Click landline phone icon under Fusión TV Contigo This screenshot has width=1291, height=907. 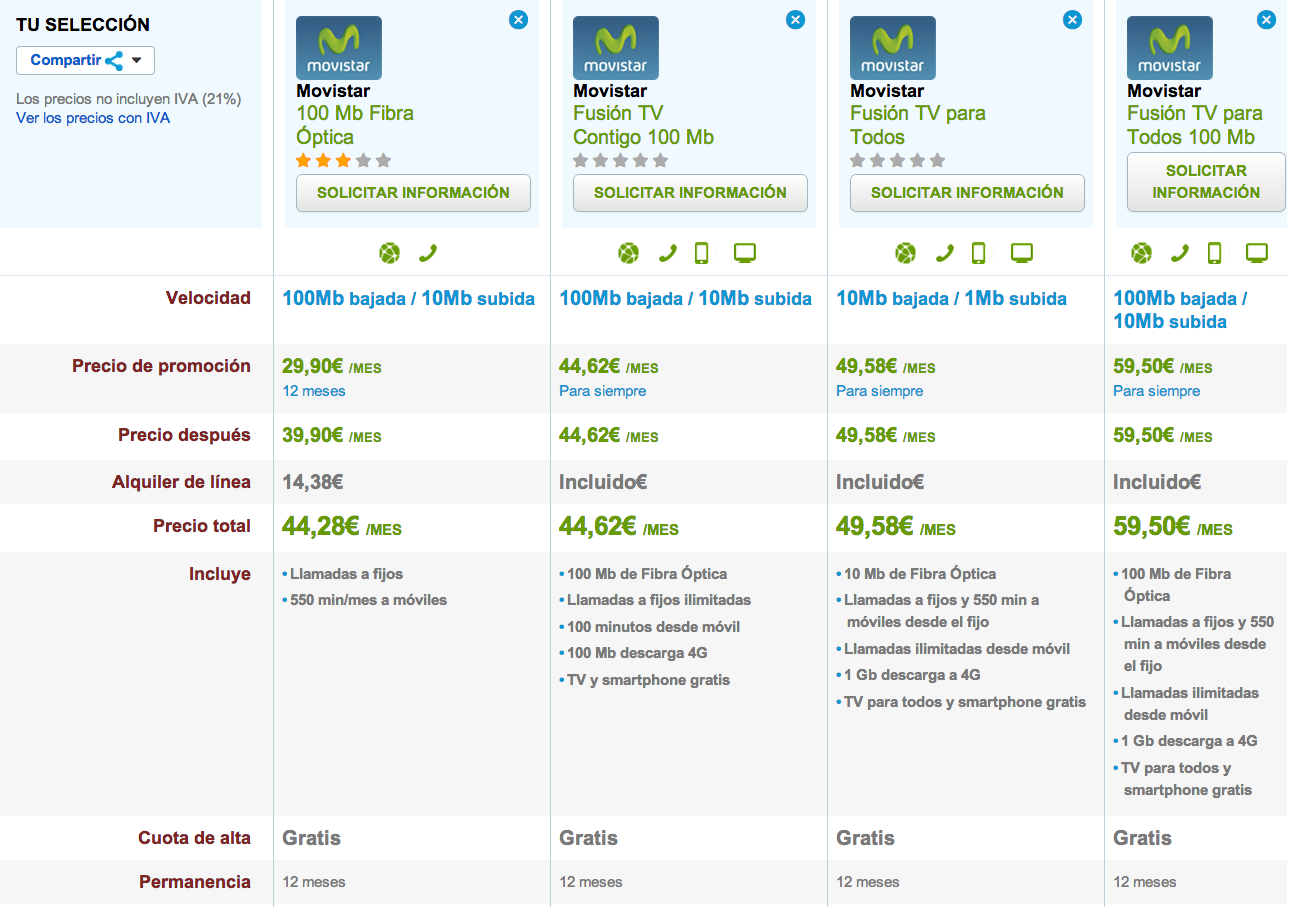[667, 253]
